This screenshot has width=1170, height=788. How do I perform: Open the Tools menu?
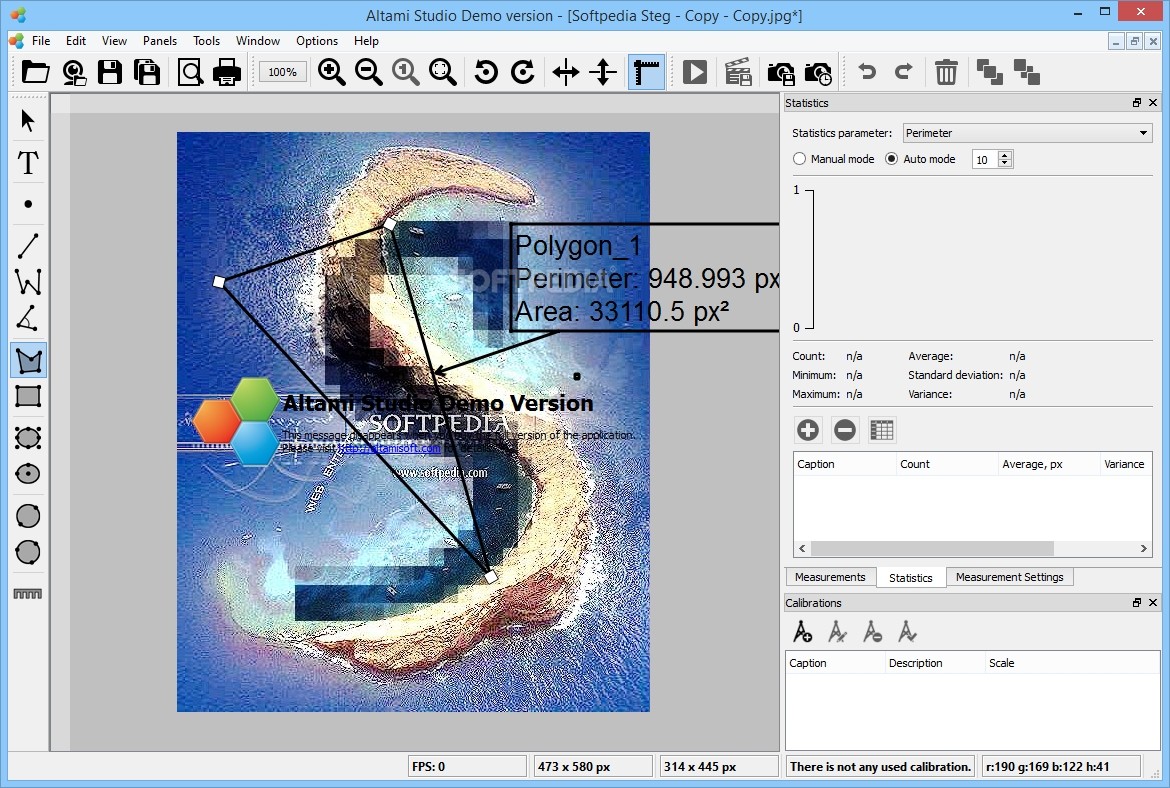(x=206, y=40)
